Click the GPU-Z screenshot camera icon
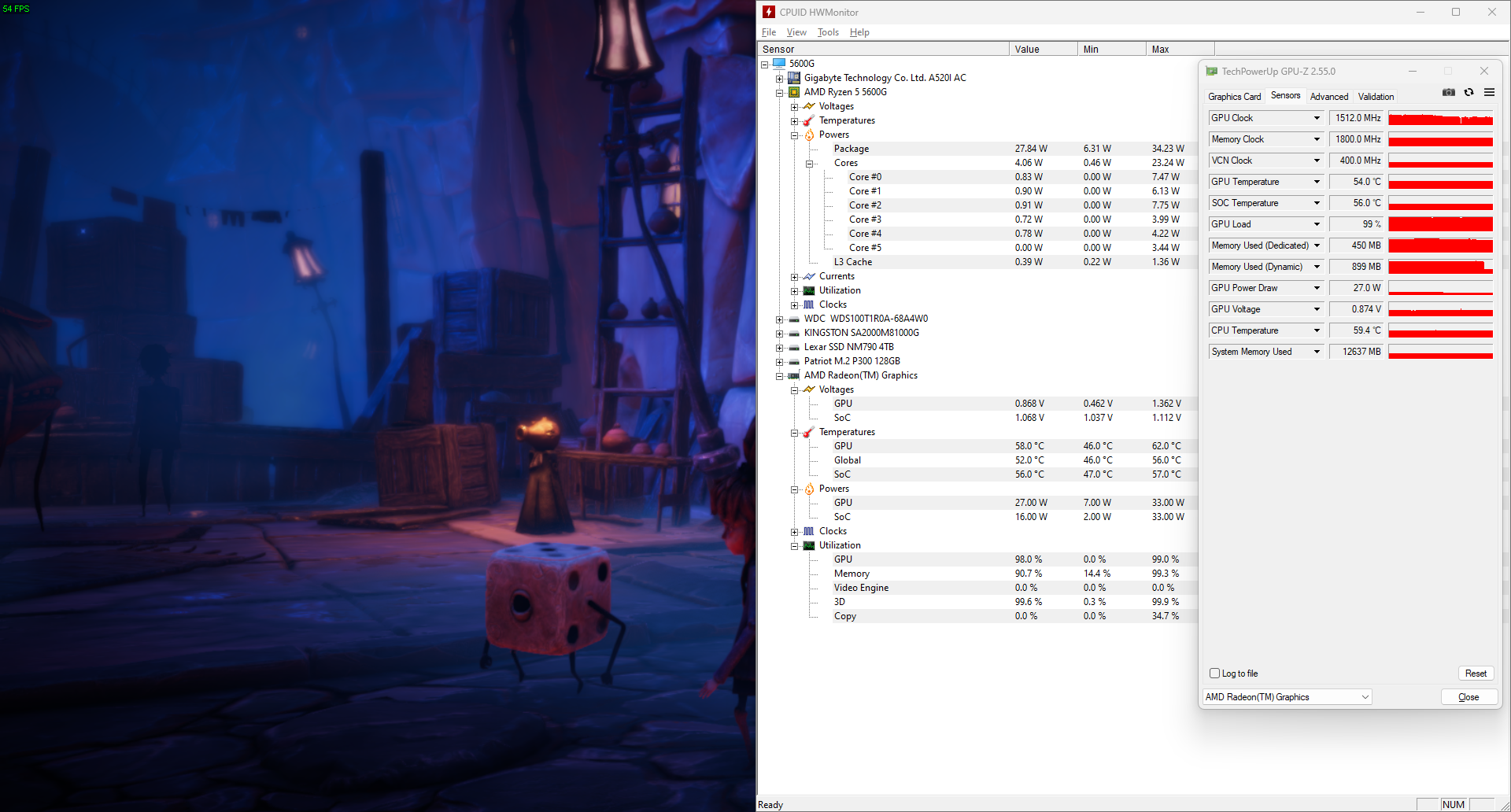 [1448, 92]
